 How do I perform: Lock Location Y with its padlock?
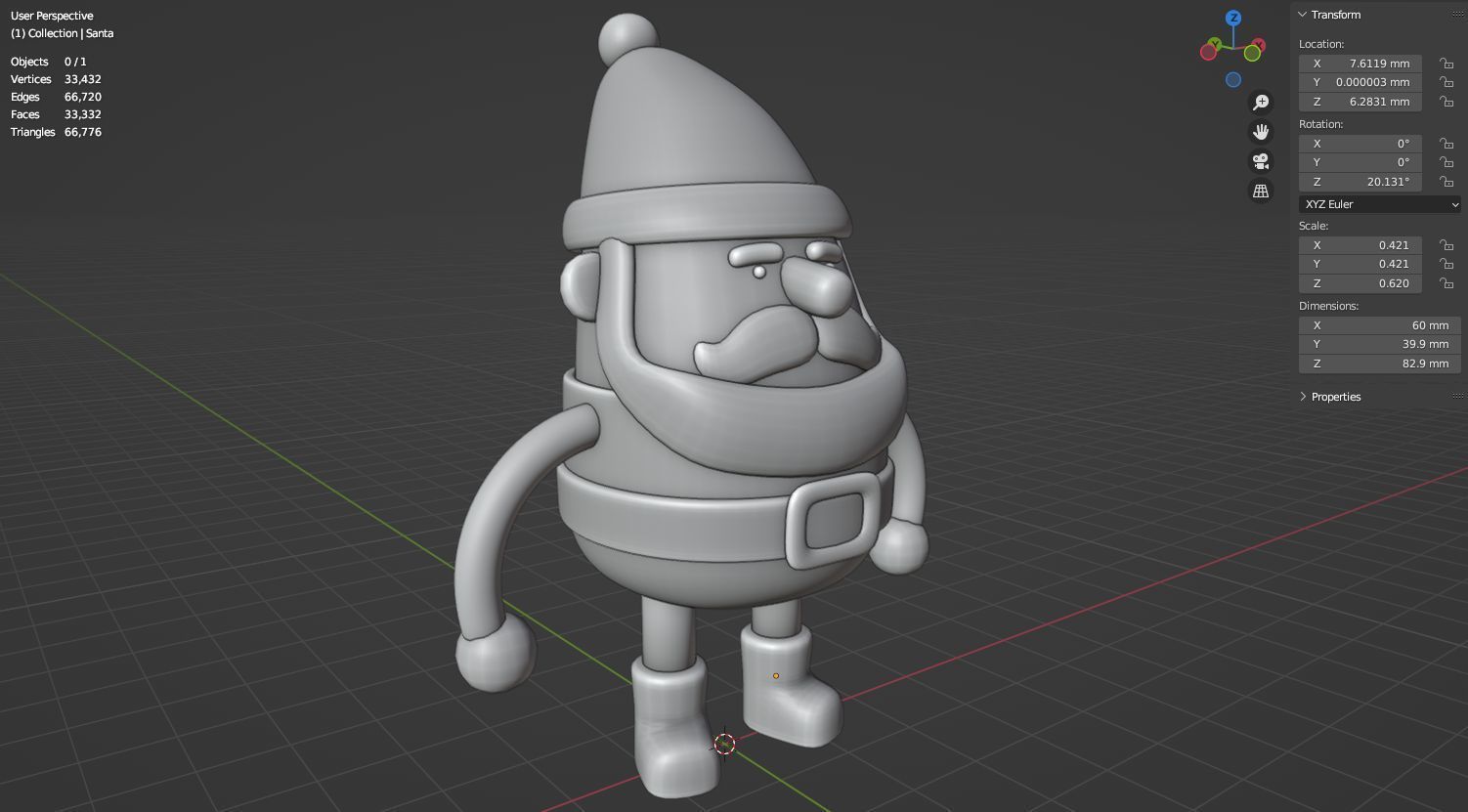[1446, 82]
